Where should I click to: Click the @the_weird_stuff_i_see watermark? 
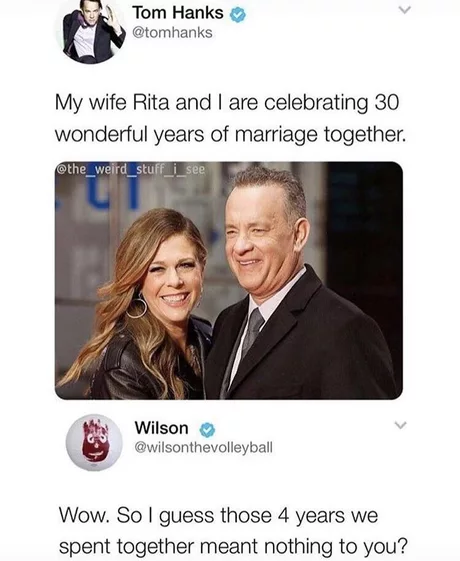131,169
